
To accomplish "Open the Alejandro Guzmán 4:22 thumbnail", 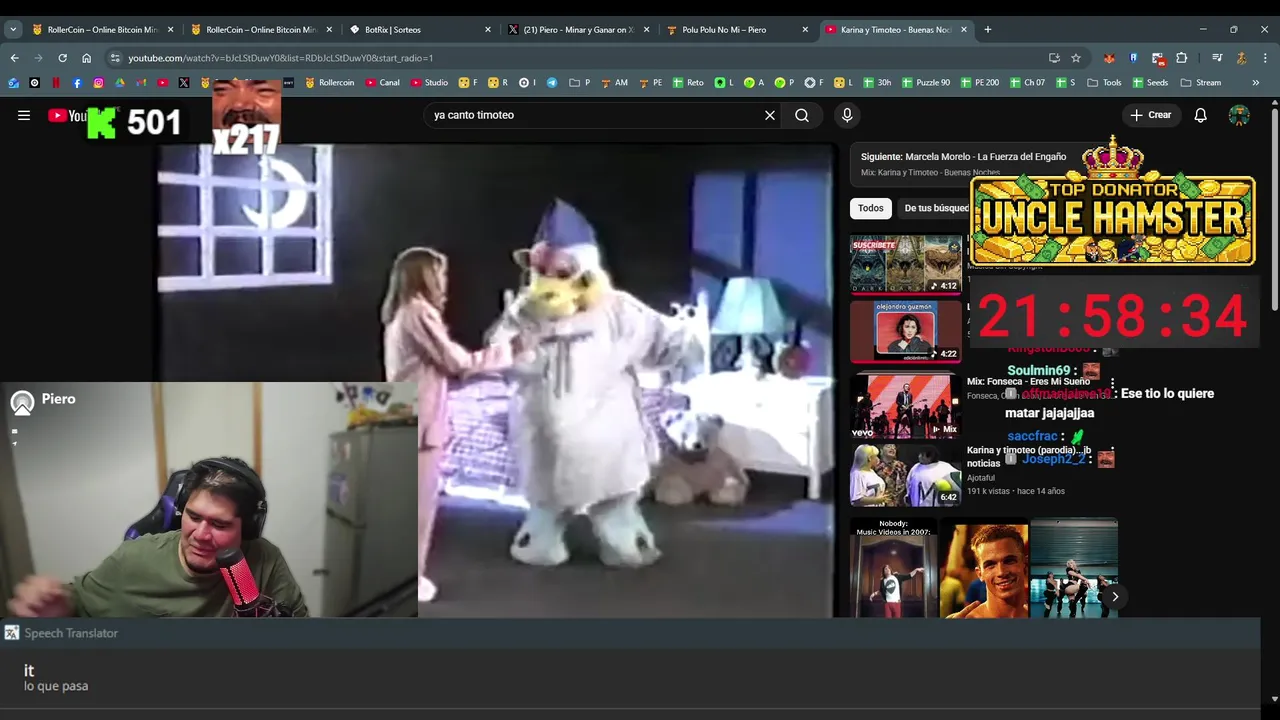I will [906, 330].
